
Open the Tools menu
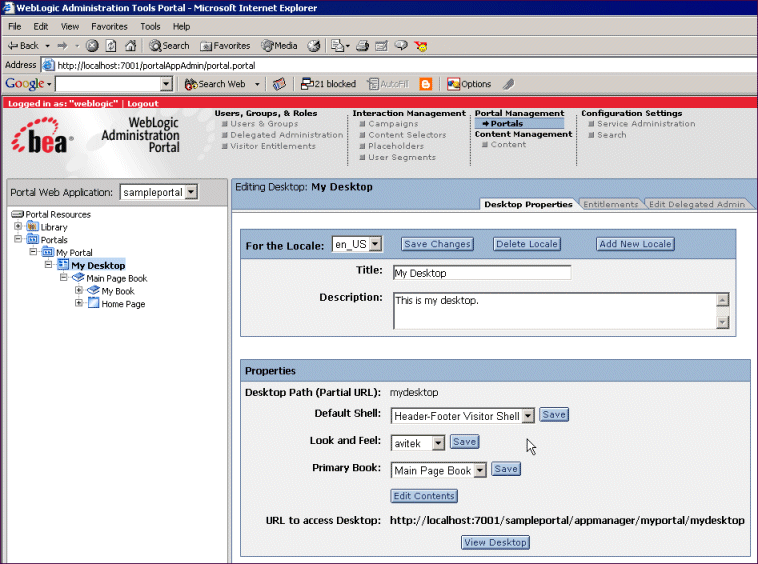point(150,27)
